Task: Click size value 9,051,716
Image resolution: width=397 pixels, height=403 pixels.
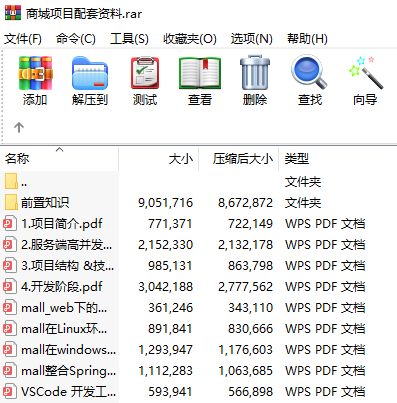Action: coord(166,203)
